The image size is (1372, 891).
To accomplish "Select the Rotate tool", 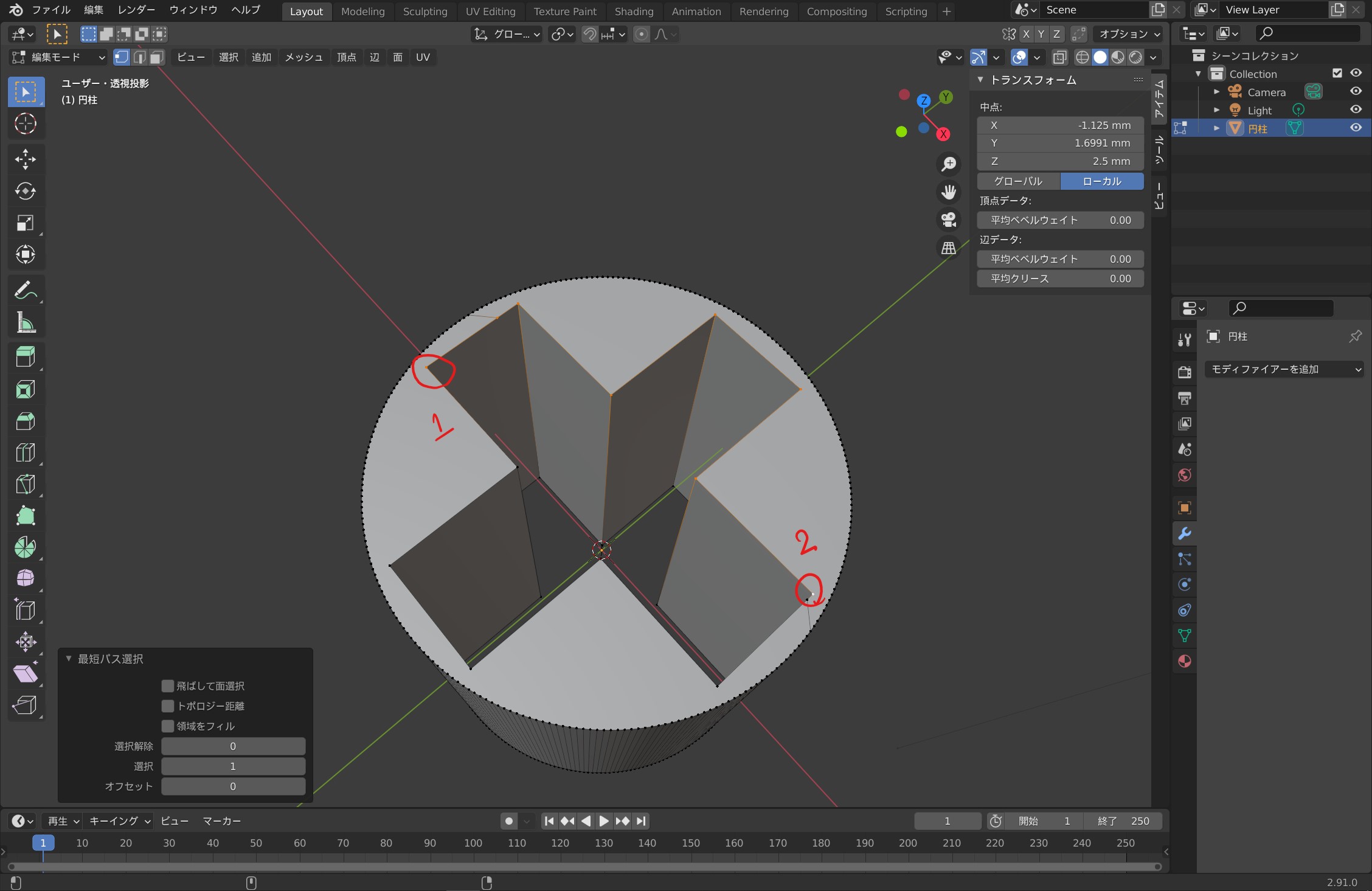I will (25, 191).
